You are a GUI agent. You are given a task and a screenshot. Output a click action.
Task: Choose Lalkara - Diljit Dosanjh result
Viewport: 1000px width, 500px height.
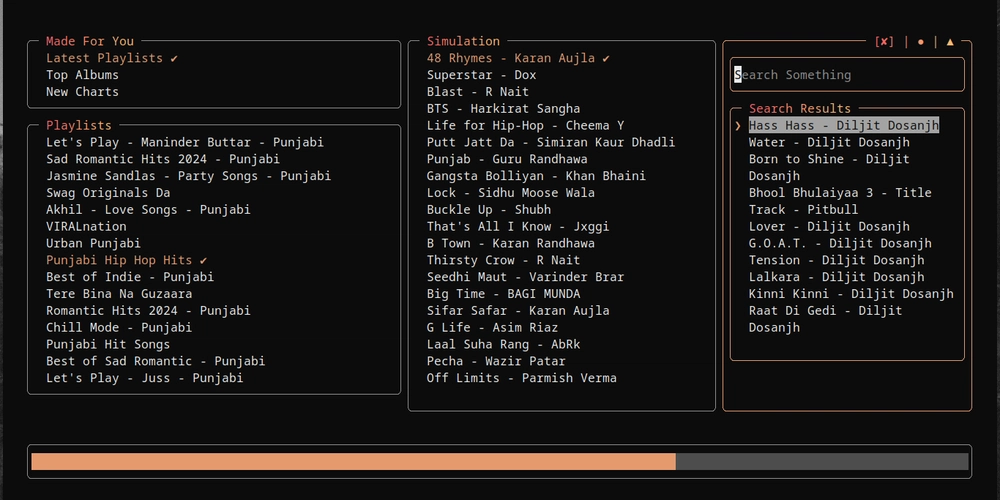click(x=836, y=277)
